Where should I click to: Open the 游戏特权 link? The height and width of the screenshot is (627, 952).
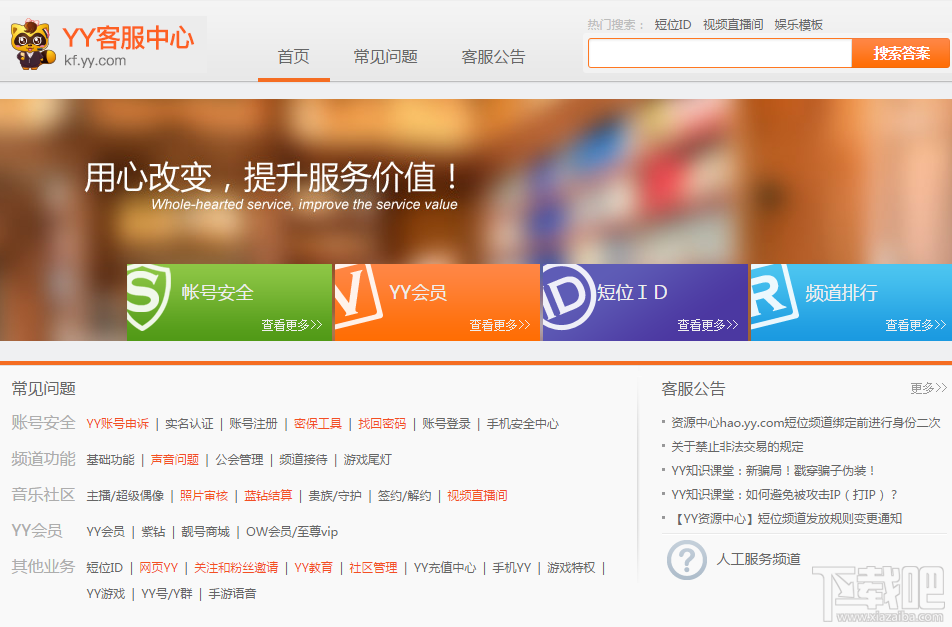pyautogui.click(x=571, y=568)
